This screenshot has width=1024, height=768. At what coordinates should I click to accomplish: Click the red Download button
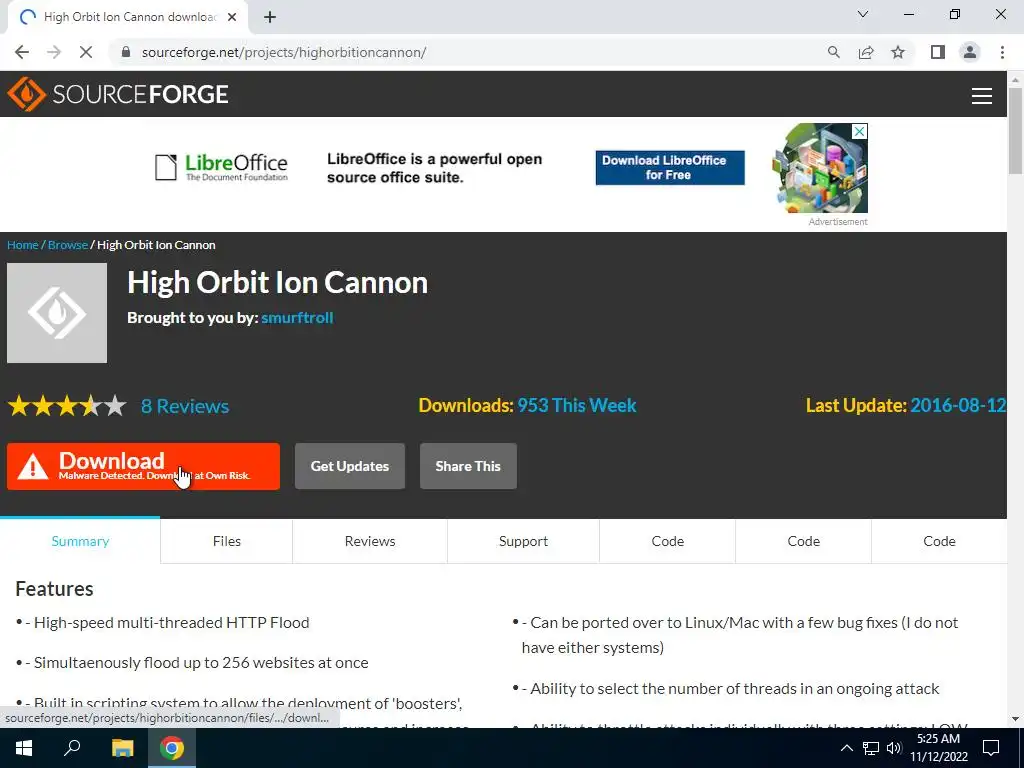(143, 466)
